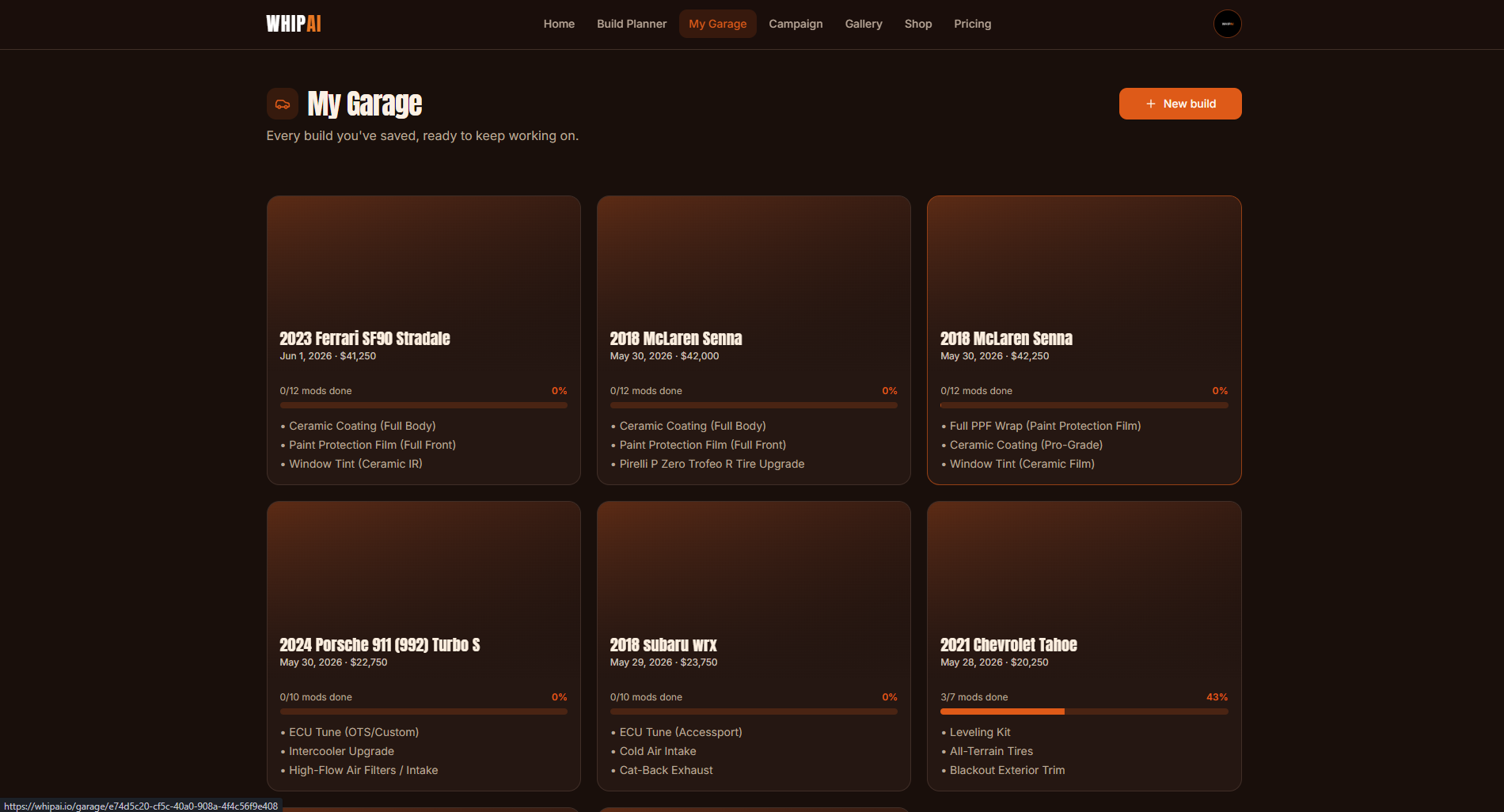
Task: Go to the Home nav item
Action: [559, 24]
